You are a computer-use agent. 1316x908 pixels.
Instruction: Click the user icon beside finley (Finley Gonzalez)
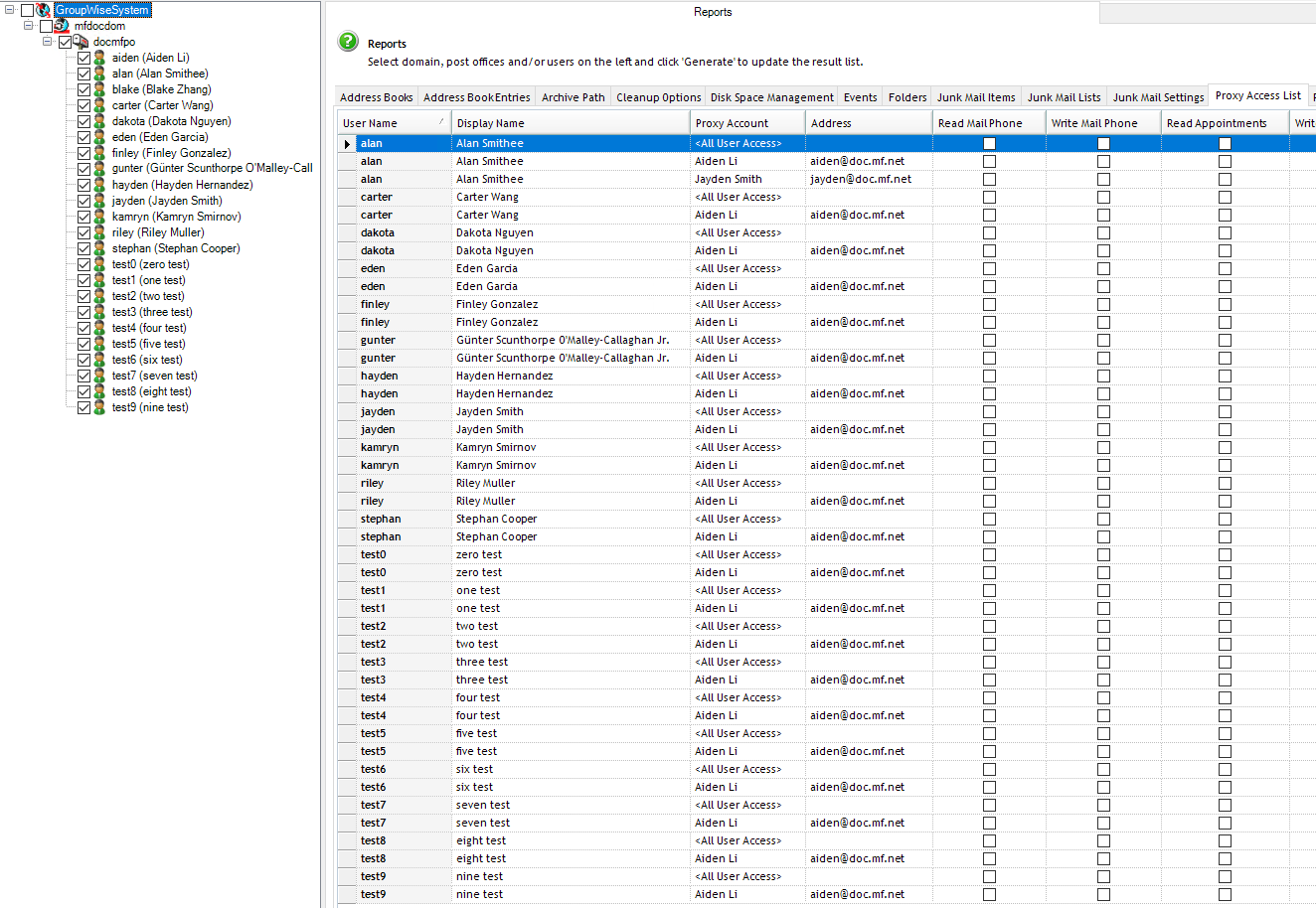coord(99,153)
